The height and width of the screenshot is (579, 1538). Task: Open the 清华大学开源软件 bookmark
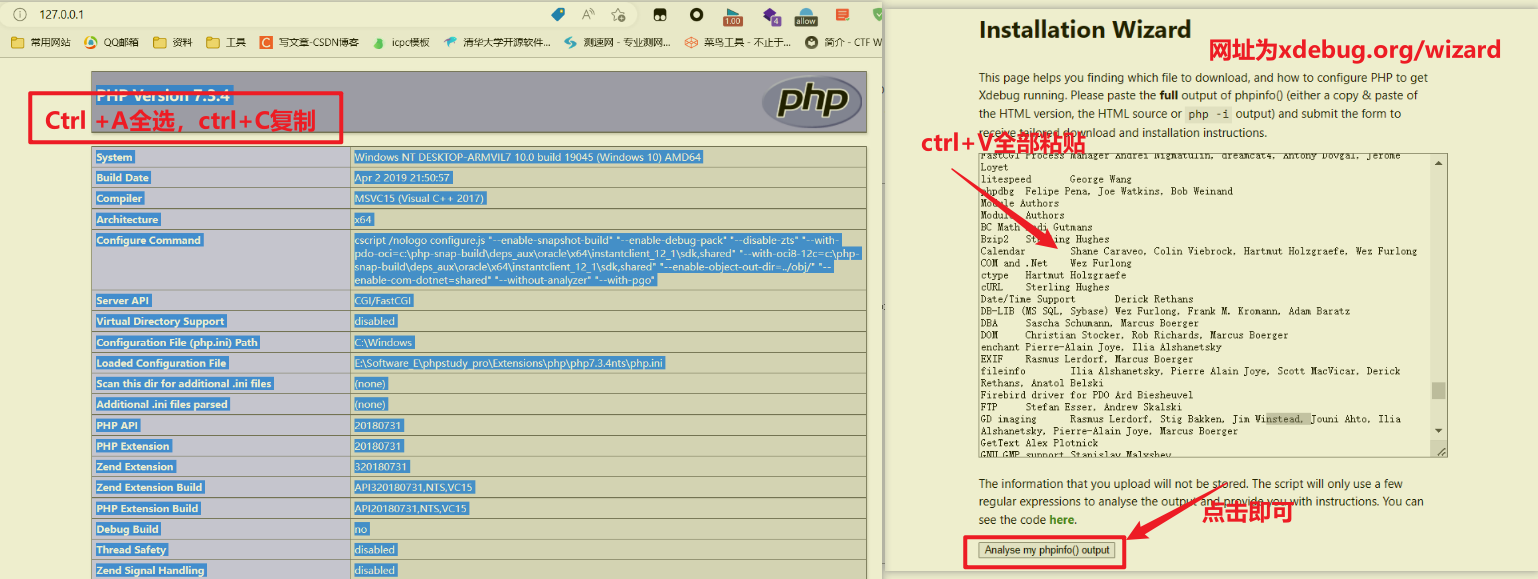pyautogui.click(x=498, y=42)
